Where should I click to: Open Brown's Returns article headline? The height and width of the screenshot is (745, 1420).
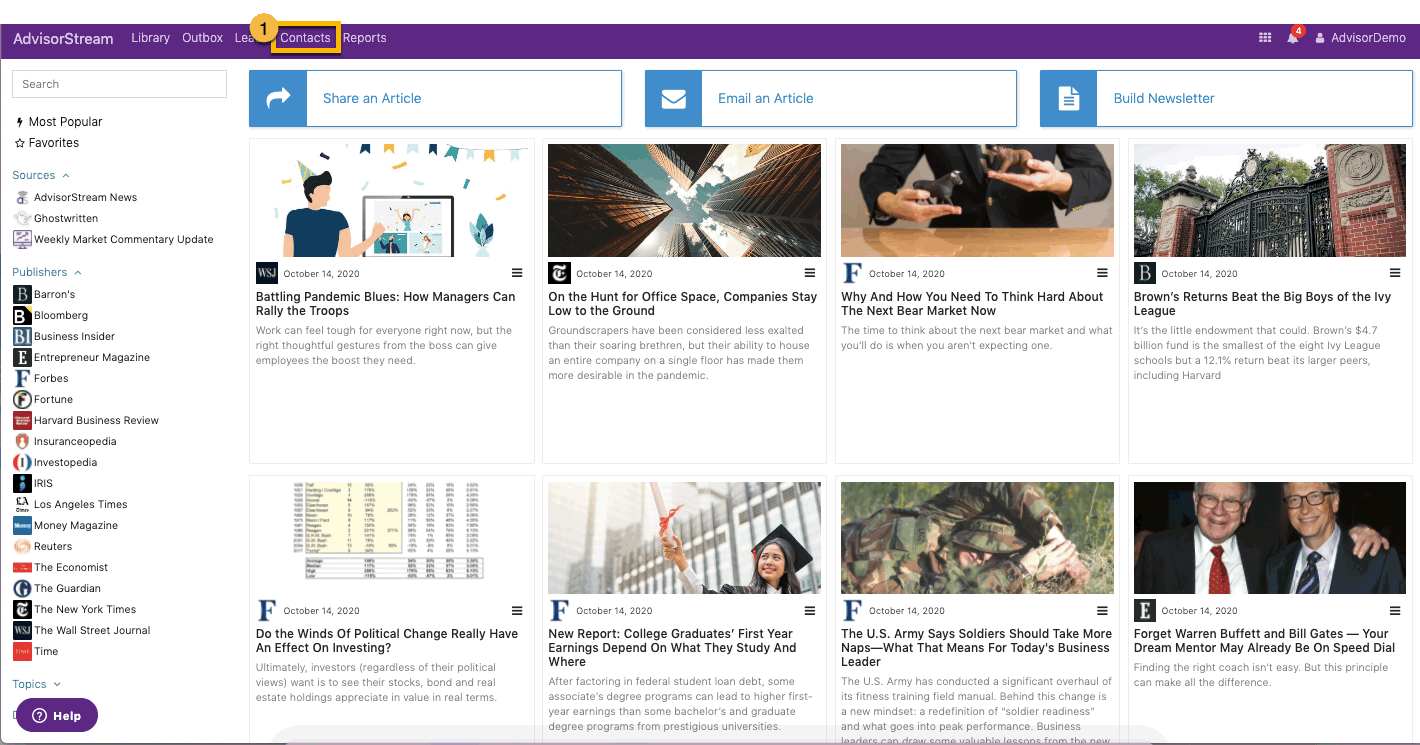(1262, 303)
